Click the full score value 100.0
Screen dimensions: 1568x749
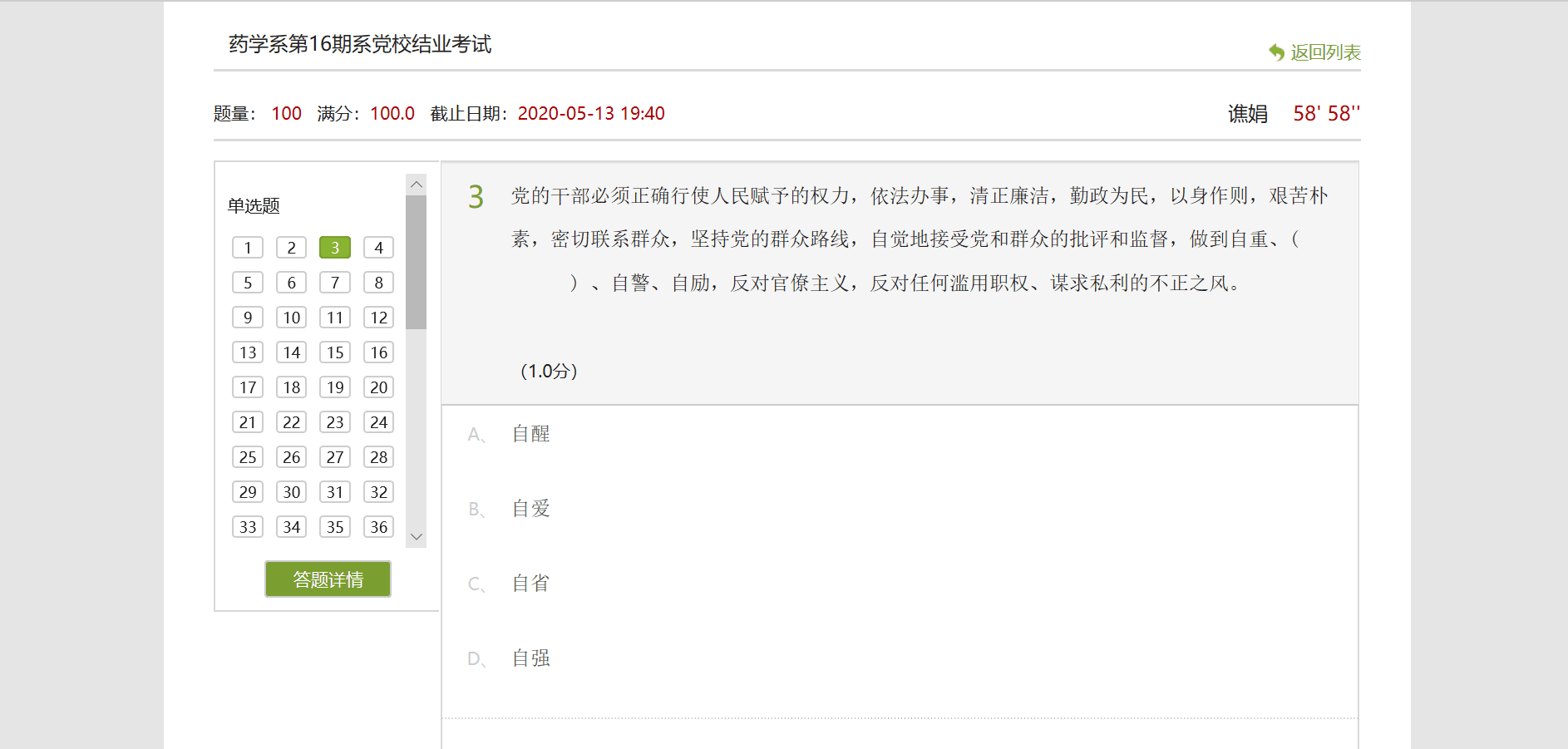coord(392,114)
